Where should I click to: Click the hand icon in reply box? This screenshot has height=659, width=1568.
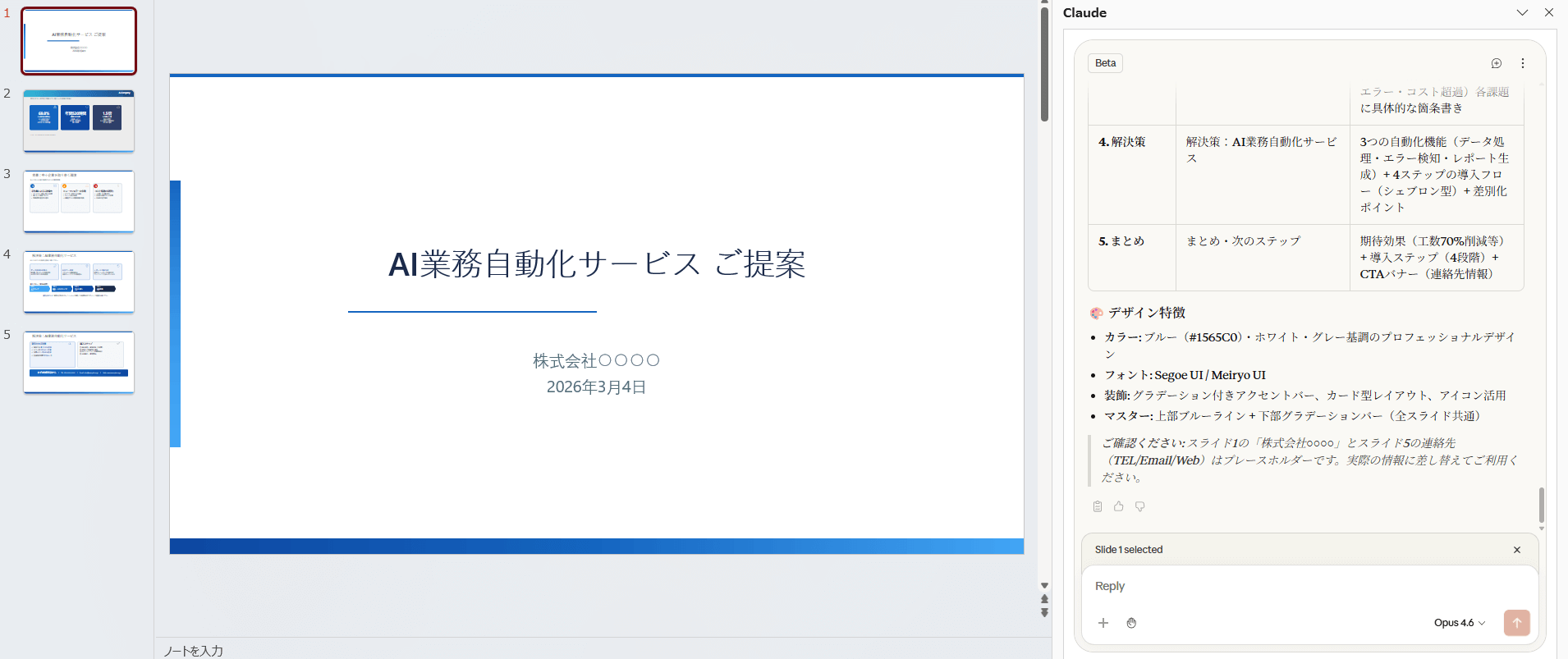1131,623
